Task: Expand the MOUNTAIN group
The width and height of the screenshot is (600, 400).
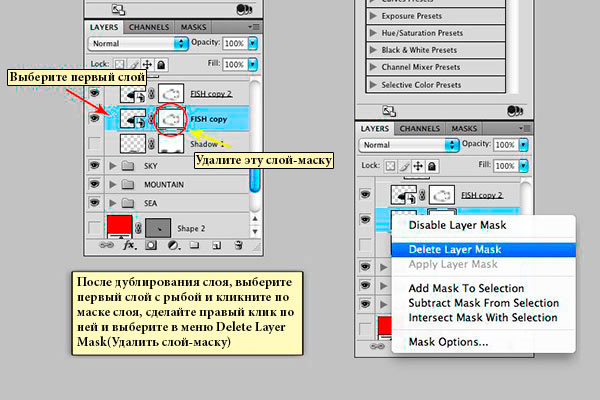Action: (x=112, y=184)
